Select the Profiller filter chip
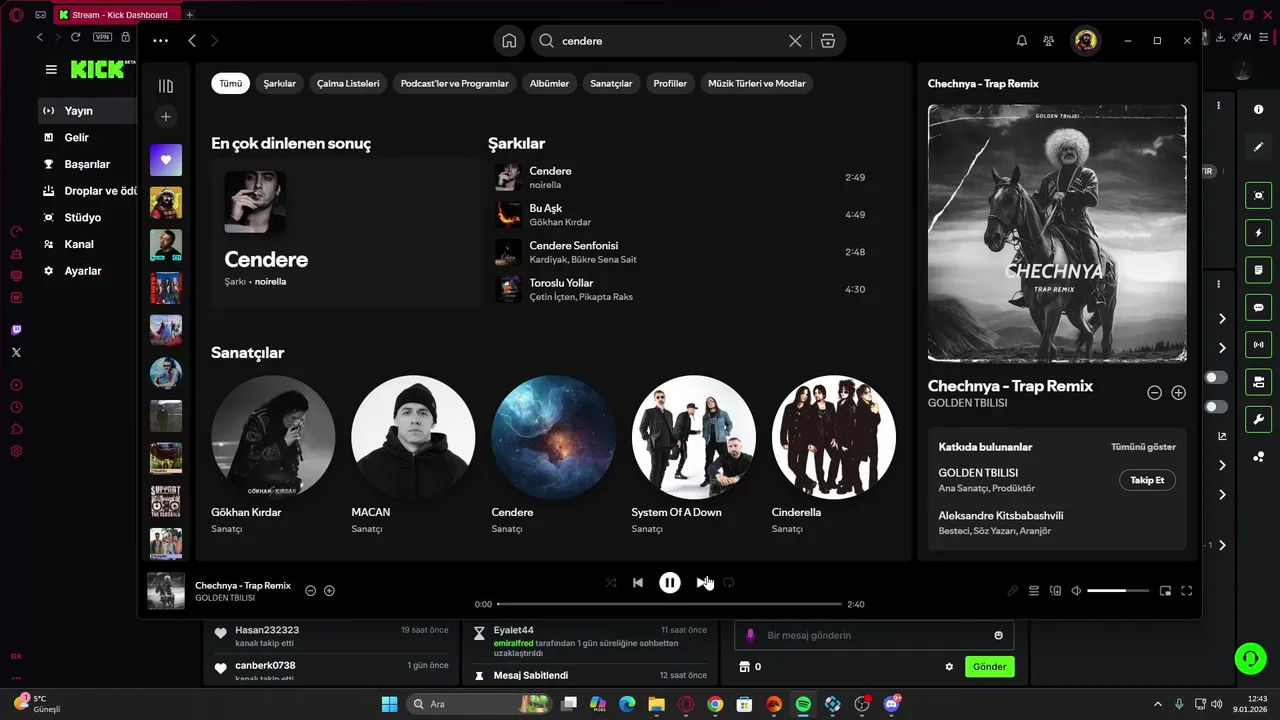 (x=670, y=84)
